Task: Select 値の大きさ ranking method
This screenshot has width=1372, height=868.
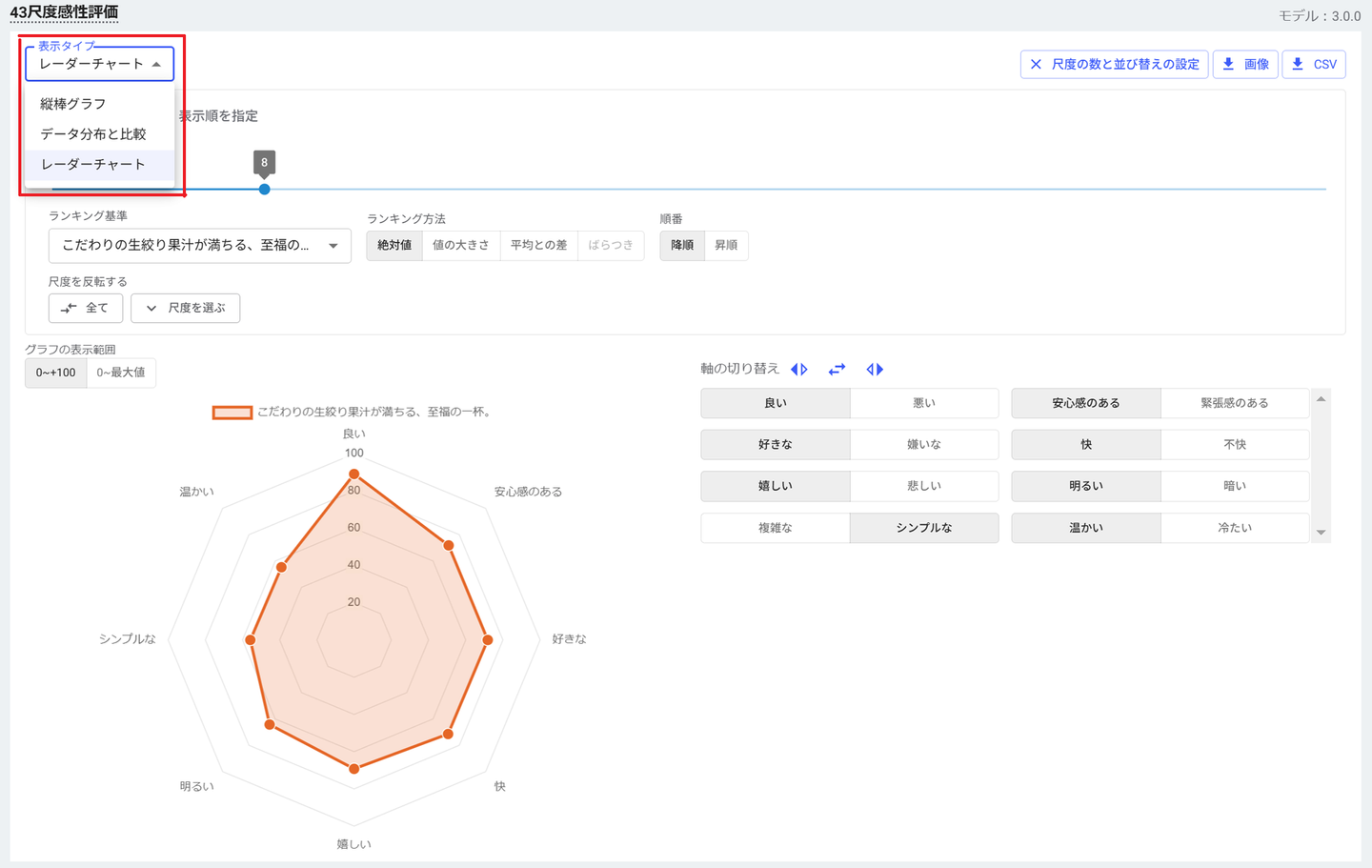Action: (460, 245)
